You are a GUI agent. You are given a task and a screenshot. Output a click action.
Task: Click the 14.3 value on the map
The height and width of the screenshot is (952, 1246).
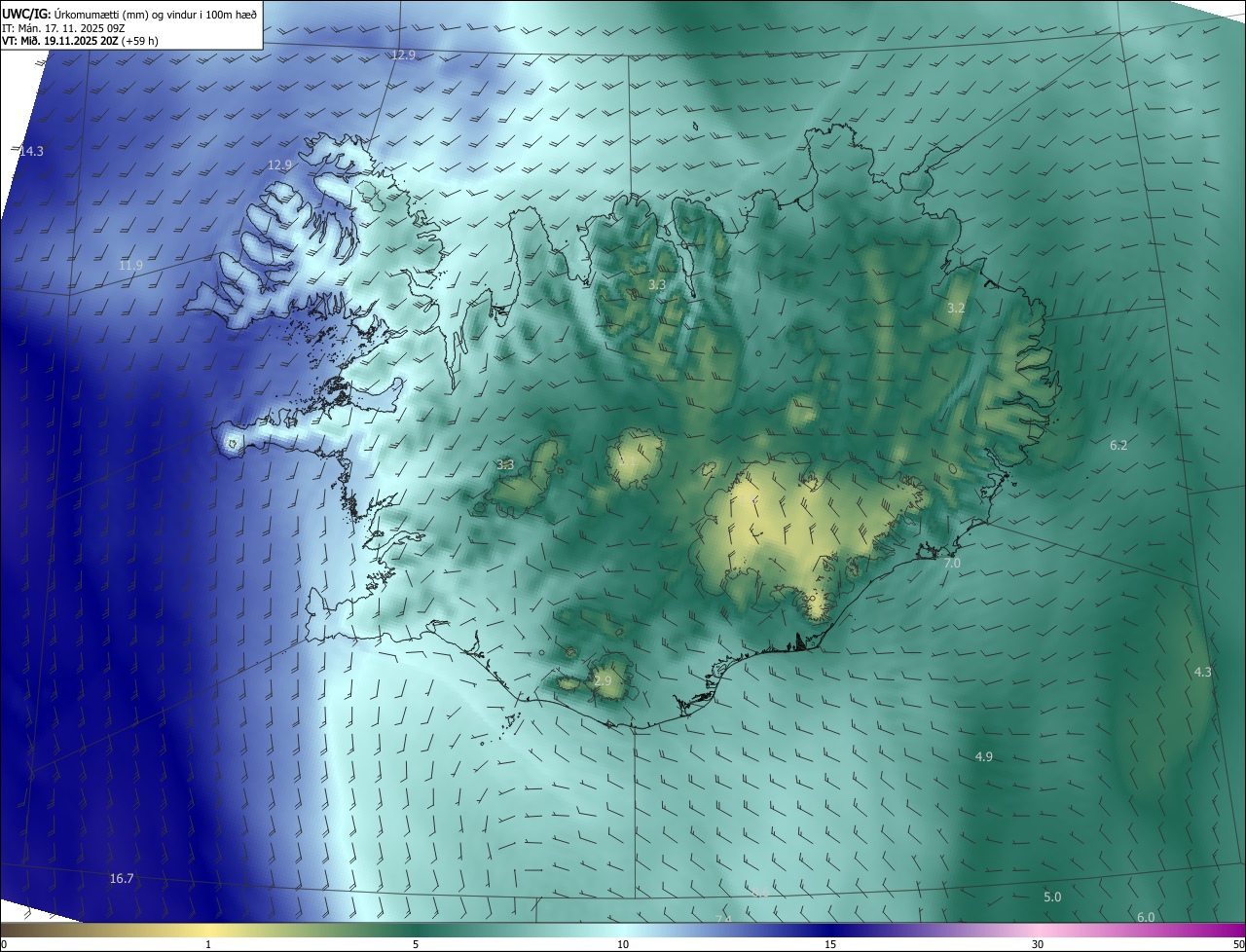coord(31,151)
